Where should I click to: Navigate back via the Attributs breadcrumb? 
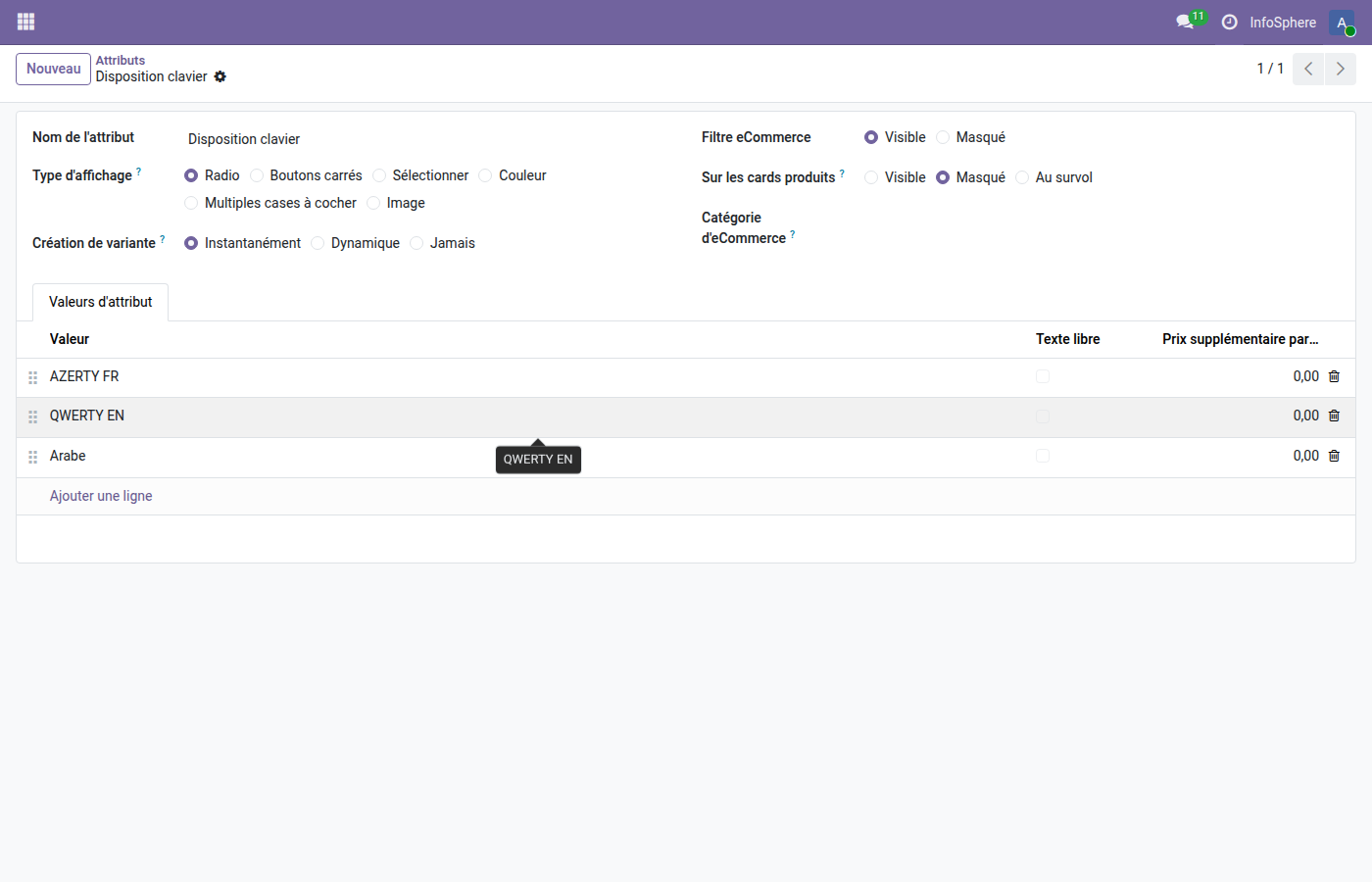(x=120, y=60)
